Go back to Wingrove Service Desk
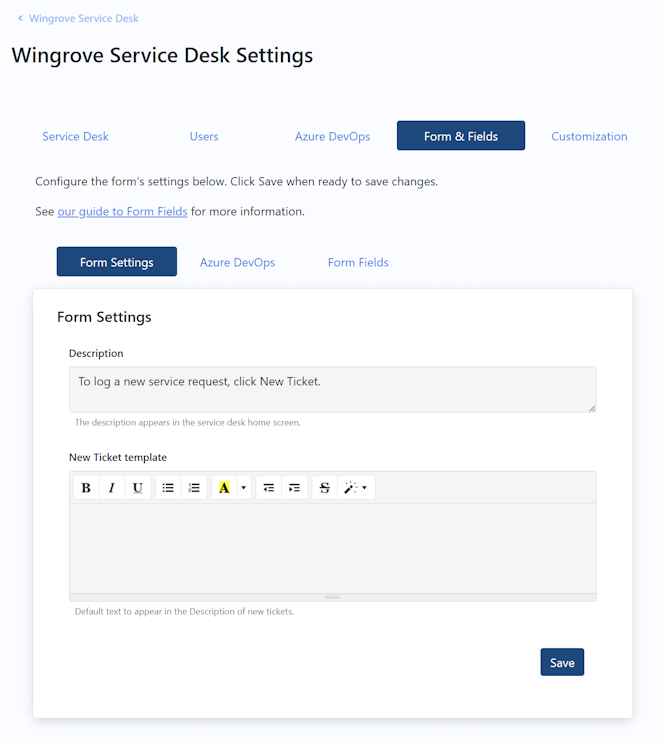 [x=78, y=18]
